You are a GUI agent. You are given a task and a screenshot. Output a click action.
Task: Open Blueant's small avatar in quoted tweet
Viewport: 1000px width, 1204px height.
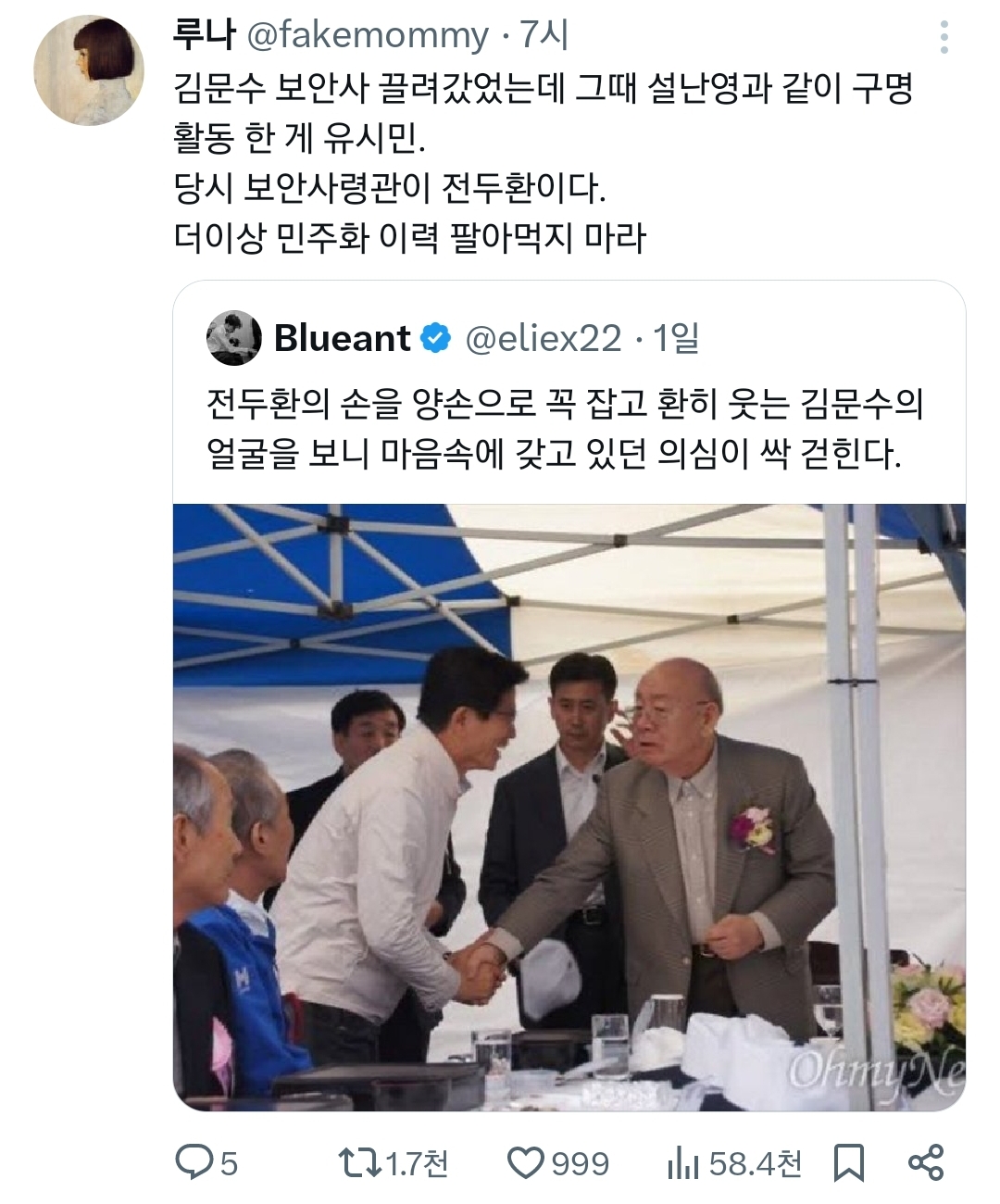[234, 338]
